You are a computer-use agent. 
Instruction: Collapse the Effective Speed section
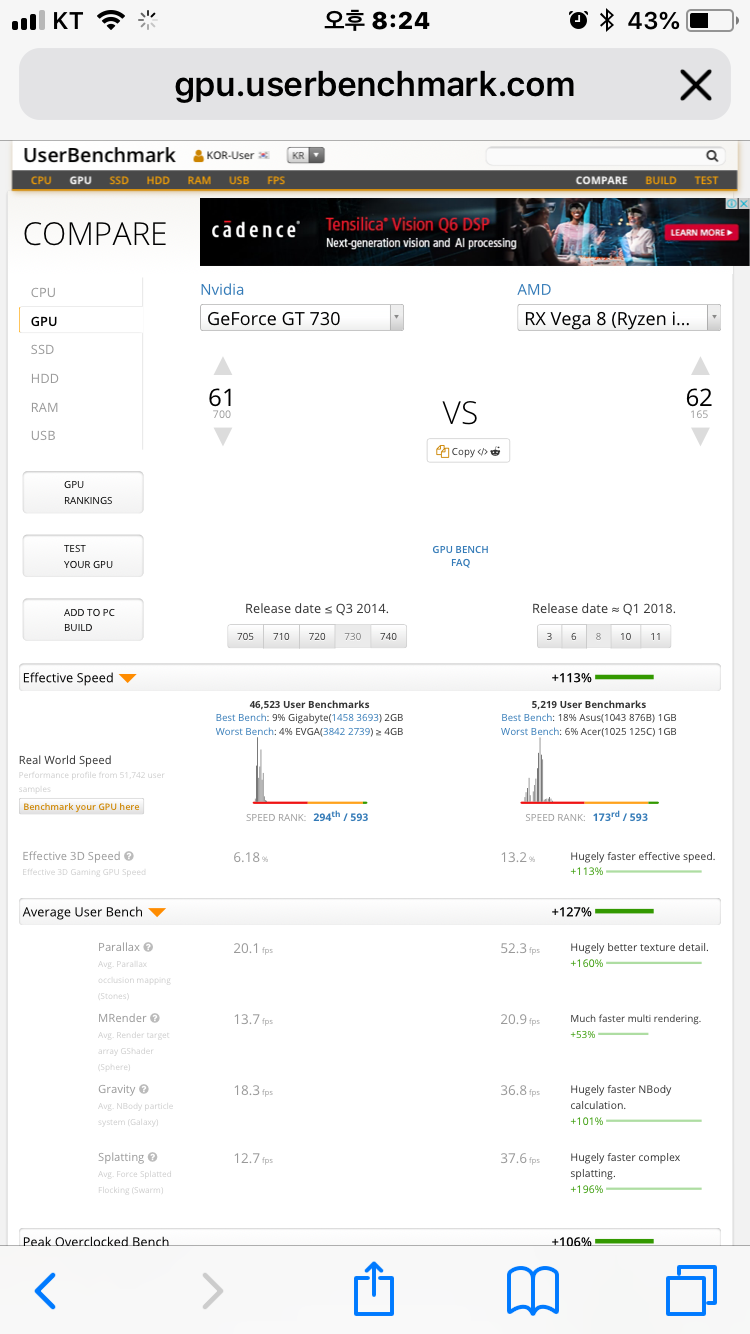tap(127, 678)
